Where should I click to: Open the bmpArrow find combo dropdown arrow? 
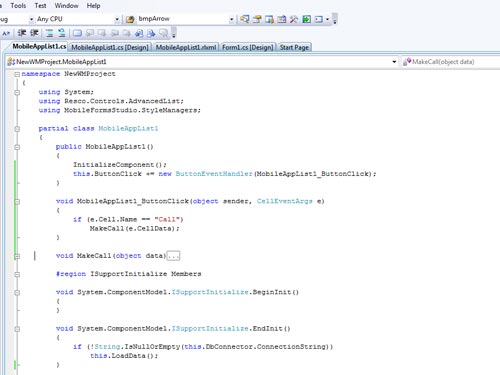231,20
